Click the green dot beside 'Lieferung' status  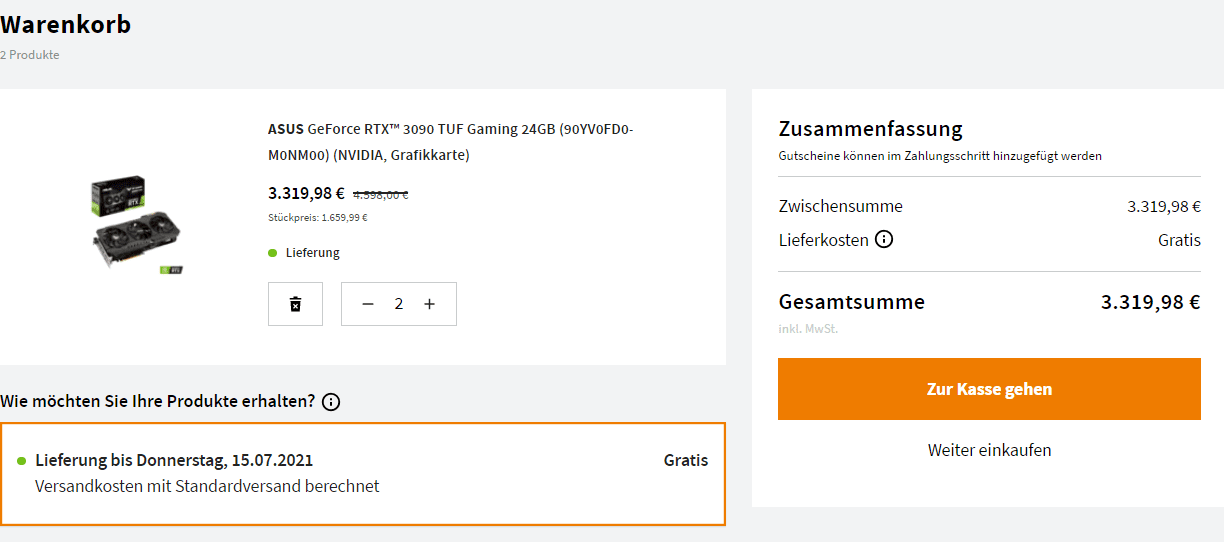(x=272, y=253)
